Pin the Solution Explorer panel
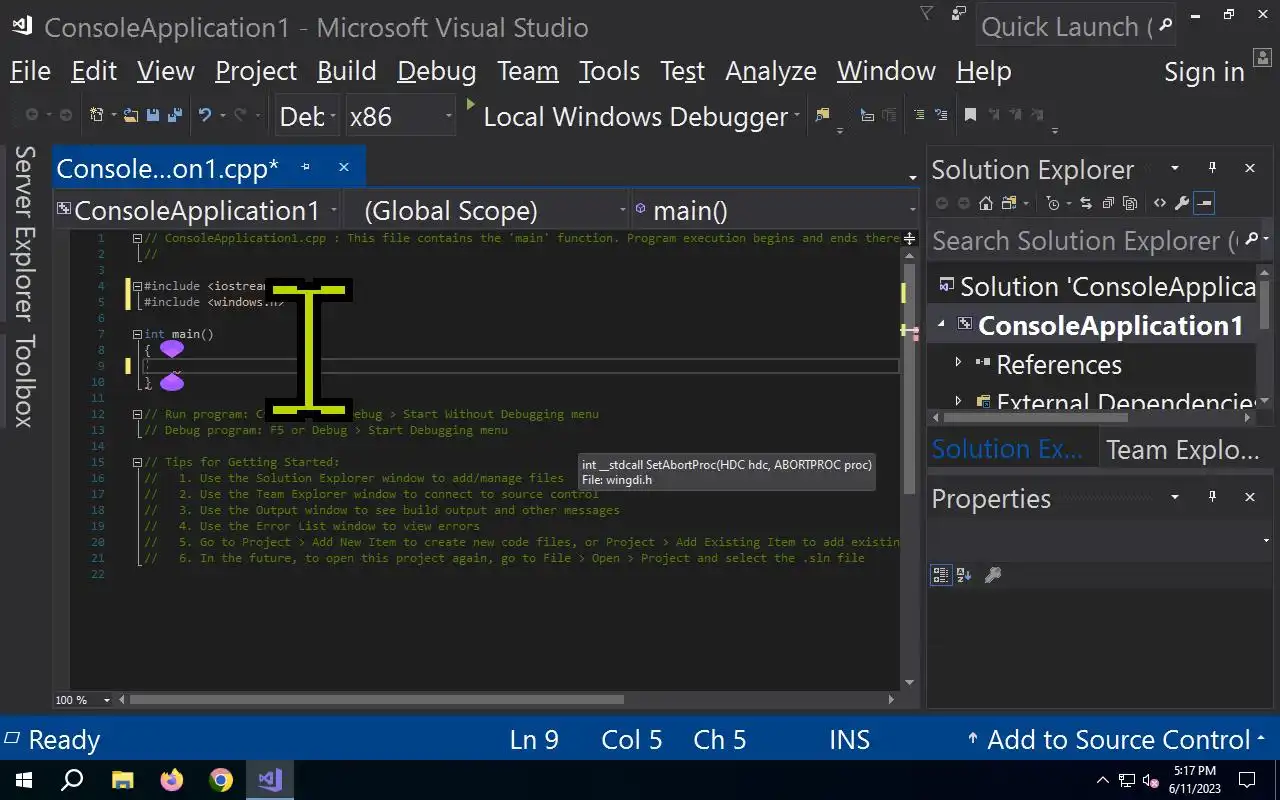 pyautogui.click(x=1212, y=168)
